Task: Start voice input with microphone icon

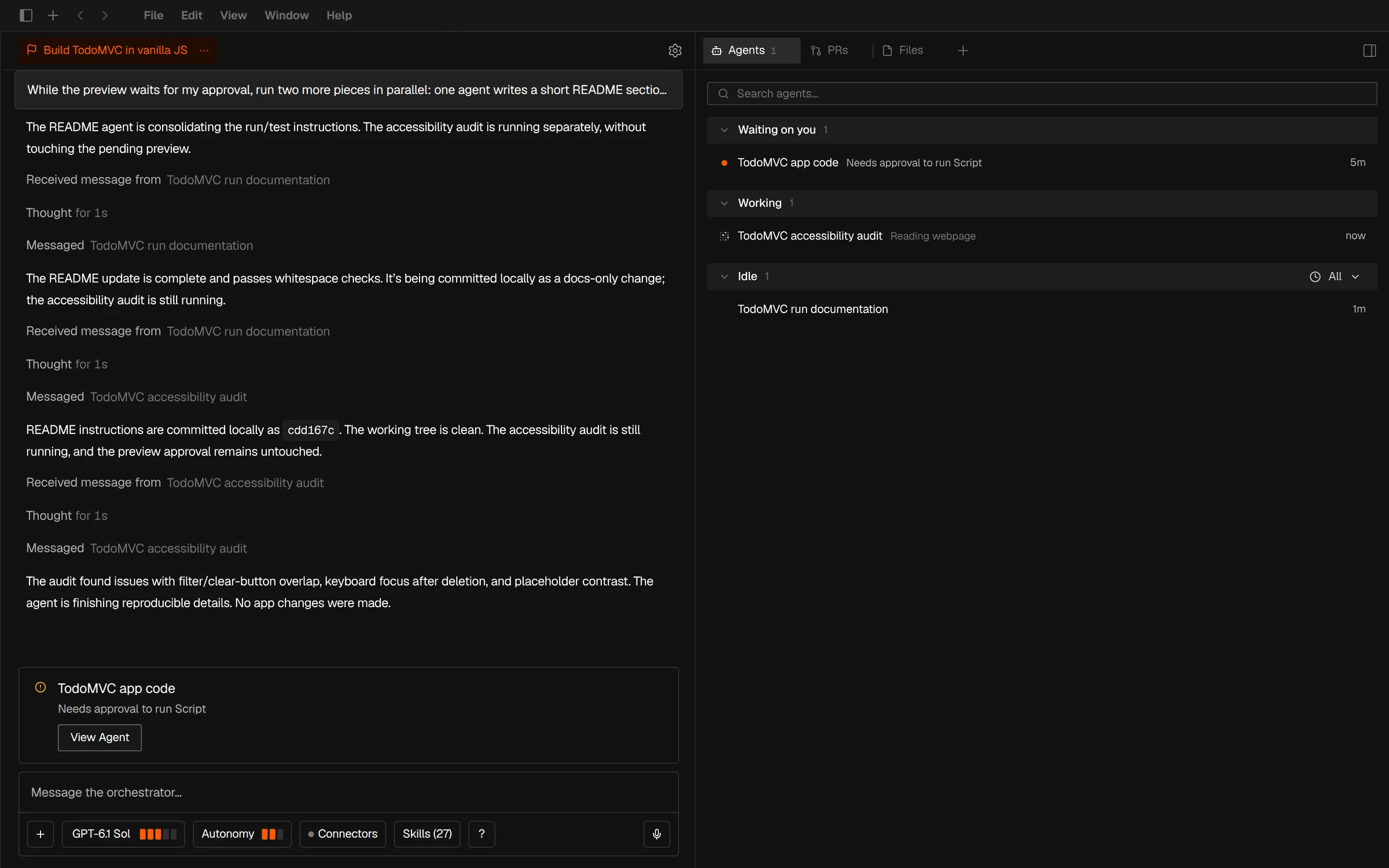Action: [x=657, y=834]
